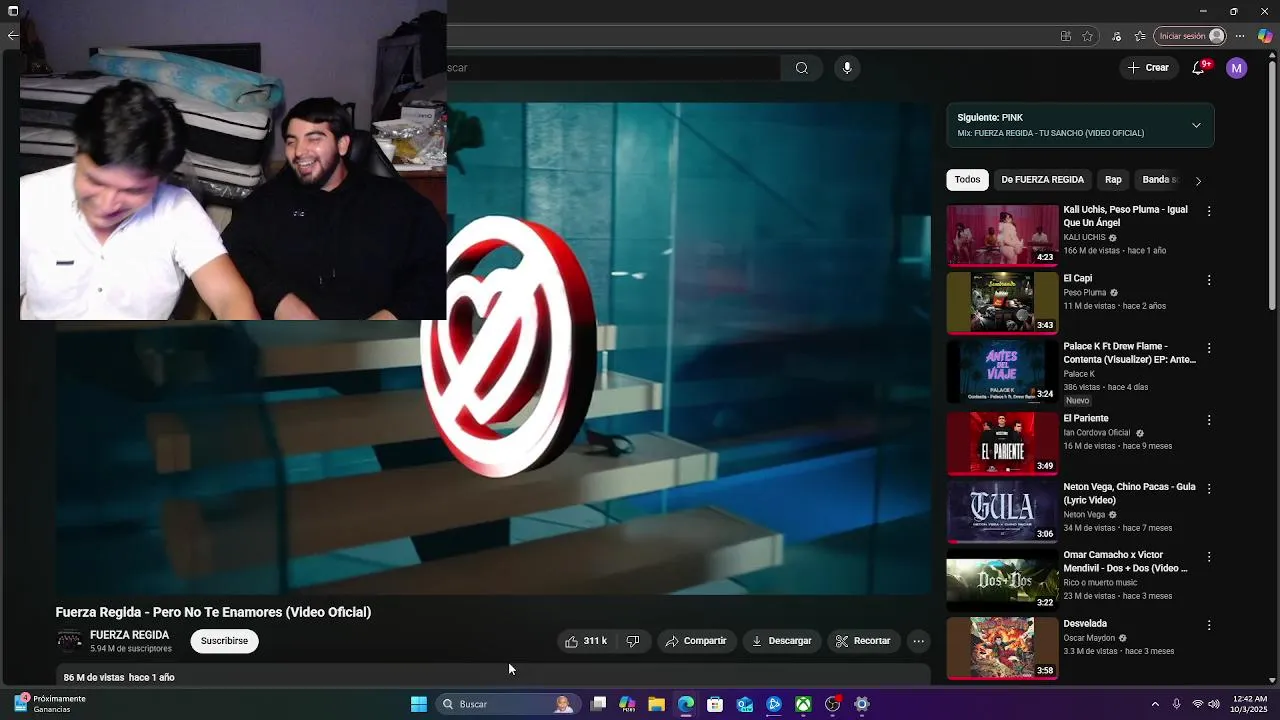This screenshot has height=720, width=1280.
Task: Click Iniciar sesión profile button
Action: 1190,36
